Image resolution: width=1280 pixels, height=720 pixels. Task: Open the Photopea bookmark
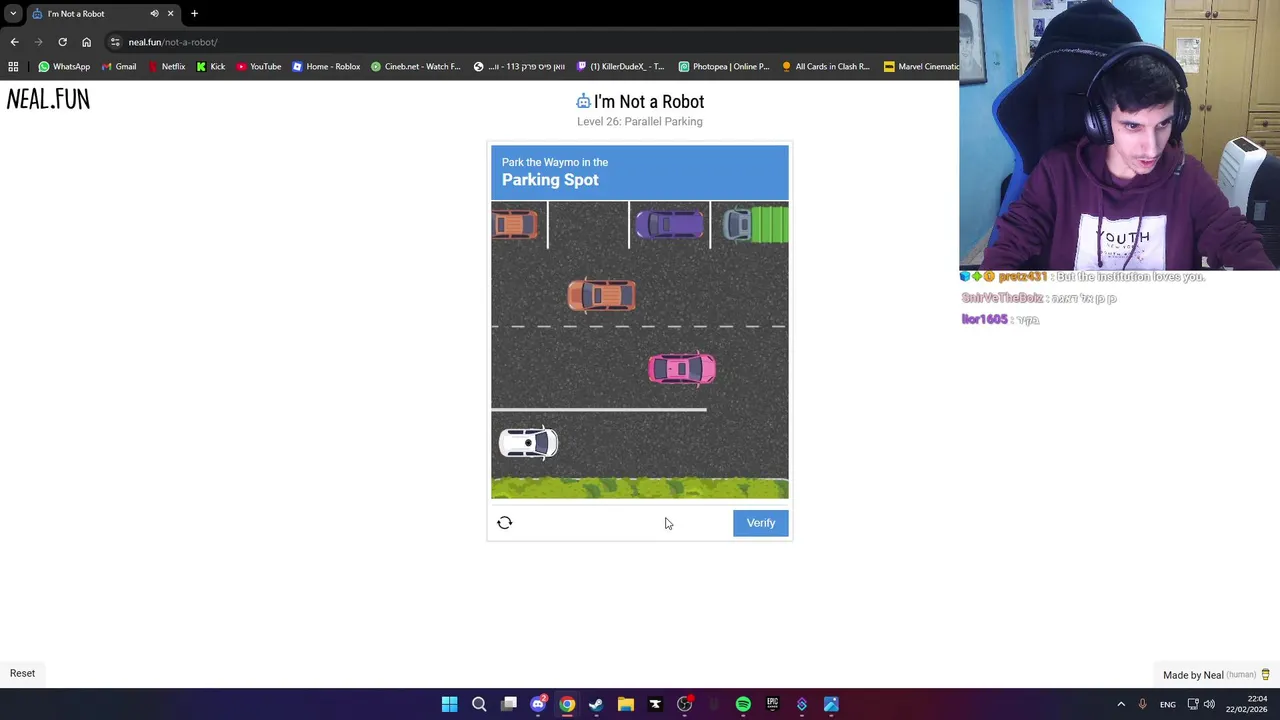click(x=724, y=67)
